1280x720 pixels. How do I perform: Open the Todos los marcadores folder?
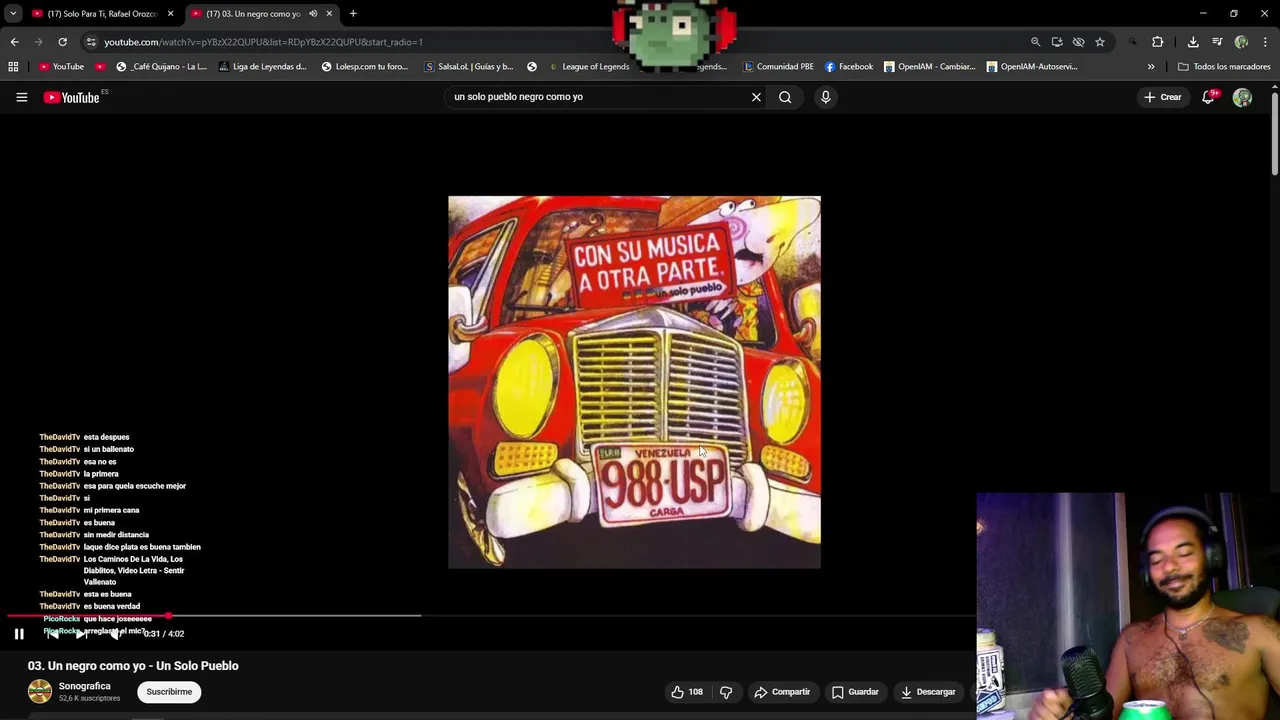click(1224, 67)
